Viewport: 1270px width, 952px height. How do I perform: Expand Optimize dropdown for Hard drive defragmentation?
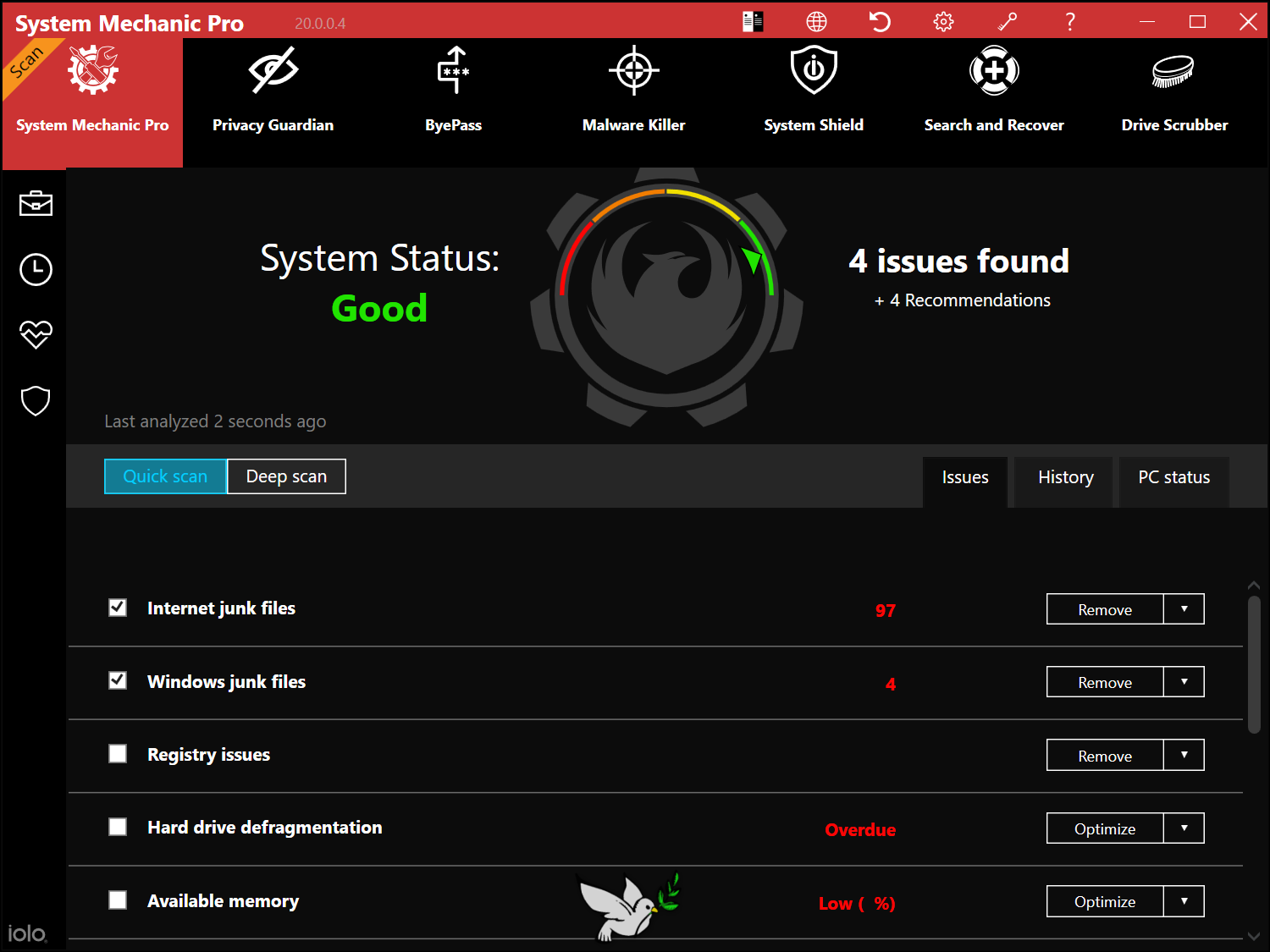(x=1184, y=828)
